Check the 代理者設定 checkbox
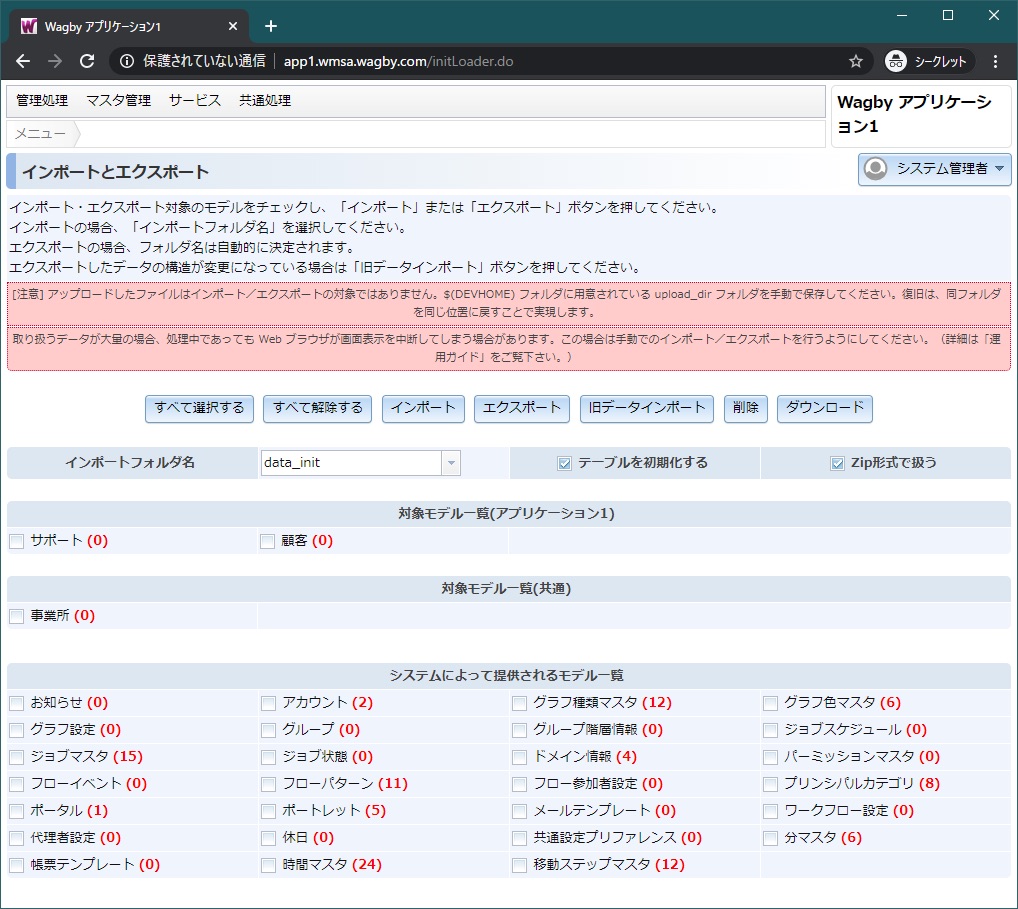The image size is (1018, 909). (x=16, y=838)
